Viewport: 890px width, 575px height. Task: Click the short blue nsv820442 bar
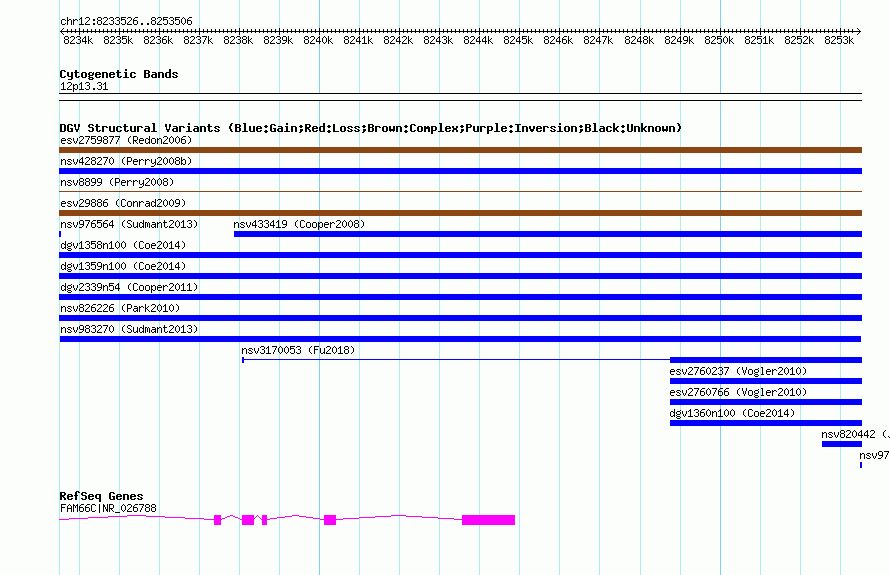point(842,444)
